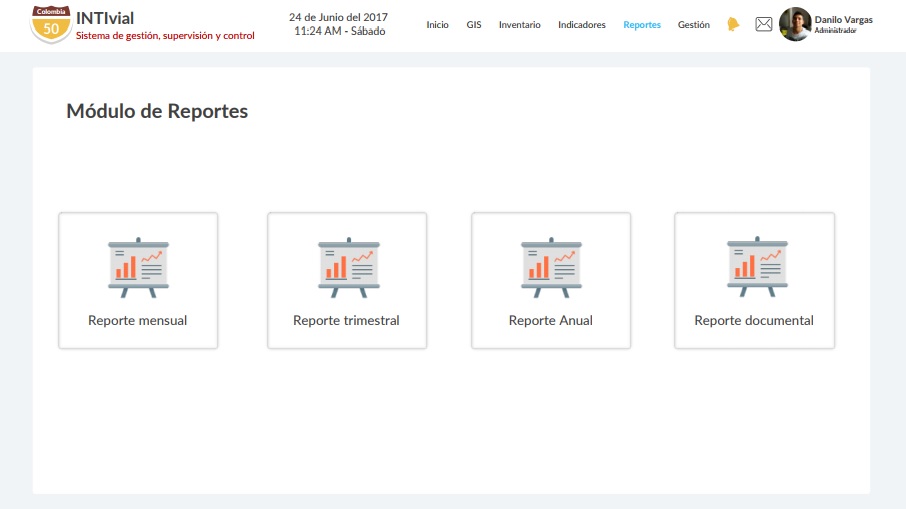This screenshot has height=509, width=906.
Task: Click the time 11:24 AM - Sábado
Action: pos(340,31)
